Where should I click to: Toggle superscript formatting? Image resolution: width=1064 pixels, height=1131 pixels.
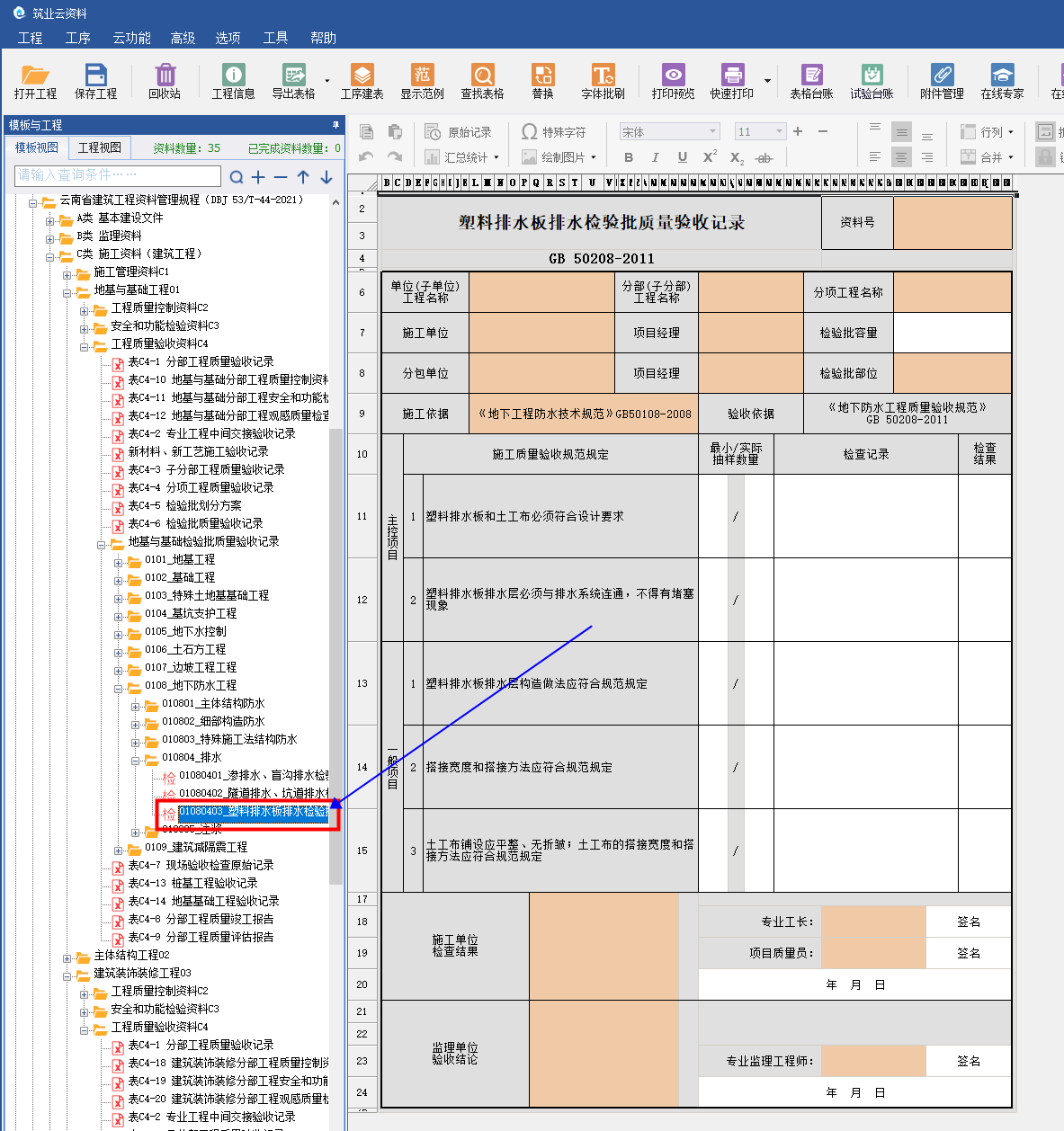(710, 157)
